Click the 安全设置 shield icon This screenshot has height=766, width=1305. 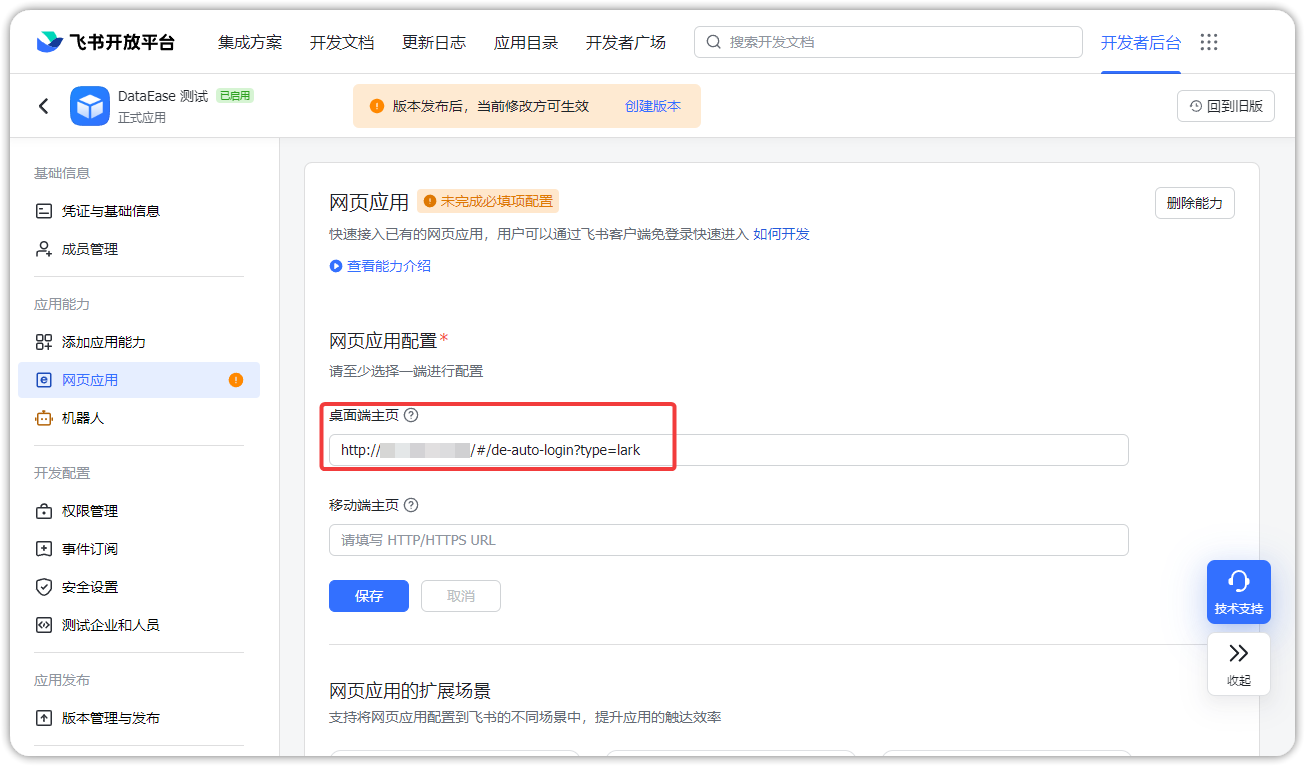(x=44, y=587)
